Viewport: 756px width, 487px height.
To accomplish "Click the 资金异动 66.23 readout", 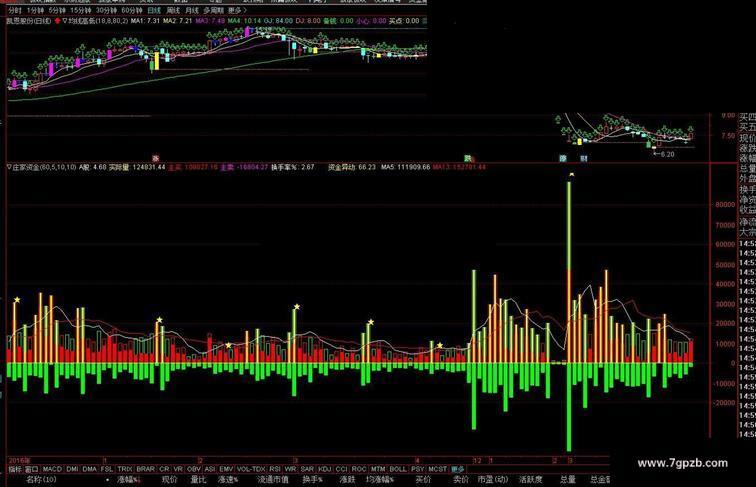I will (x=351, y=167).
